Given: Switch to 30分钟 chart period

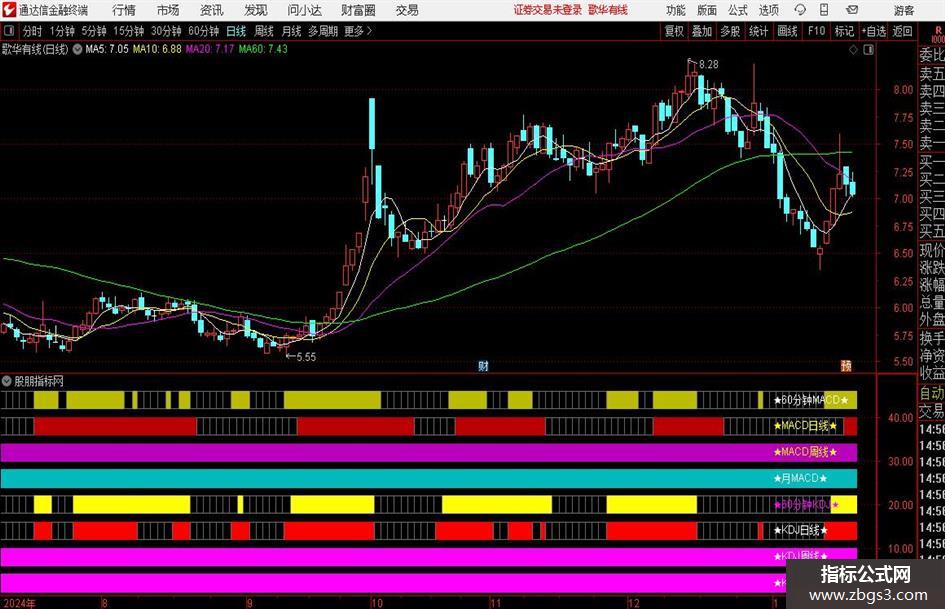Looking at the screenshot, I should (x=166, y=31).
